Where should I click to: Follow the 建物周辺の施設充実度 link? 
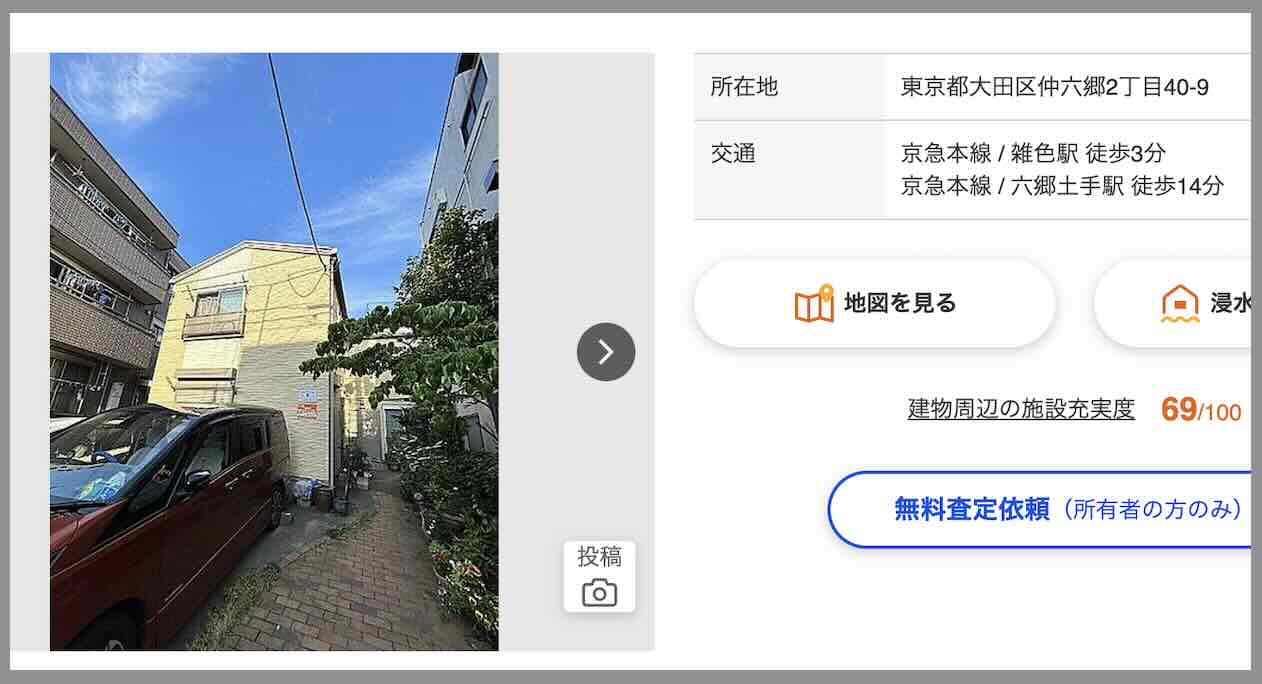point(1021,409)
